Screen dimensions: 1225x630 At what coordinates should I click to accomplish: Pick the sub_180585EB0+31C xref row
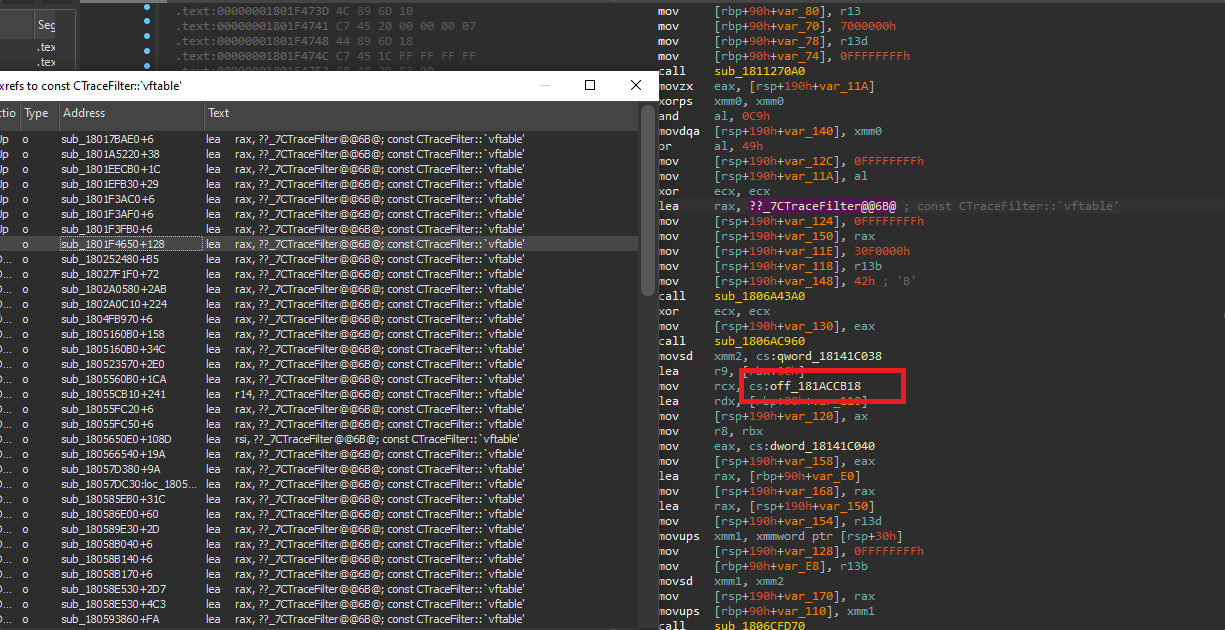pos(319,499)
